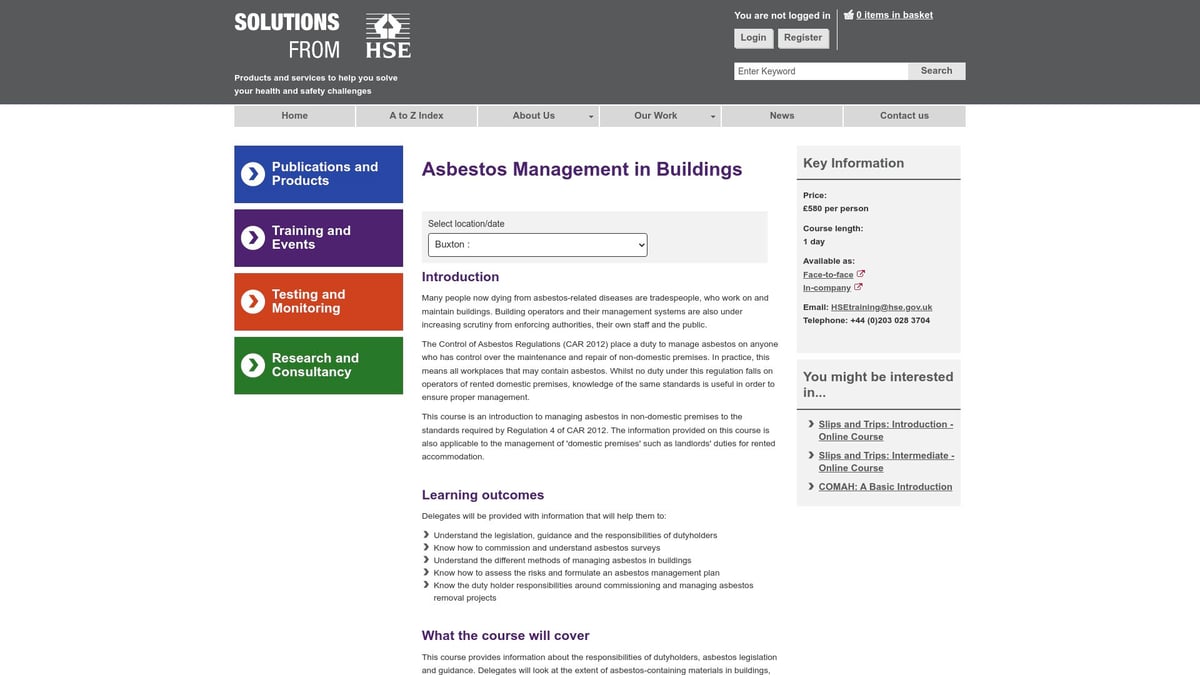The height and width of the screenshot is (675, 1200).
Task: Click the chevron next to COMAH link
Action: [810, 487]
